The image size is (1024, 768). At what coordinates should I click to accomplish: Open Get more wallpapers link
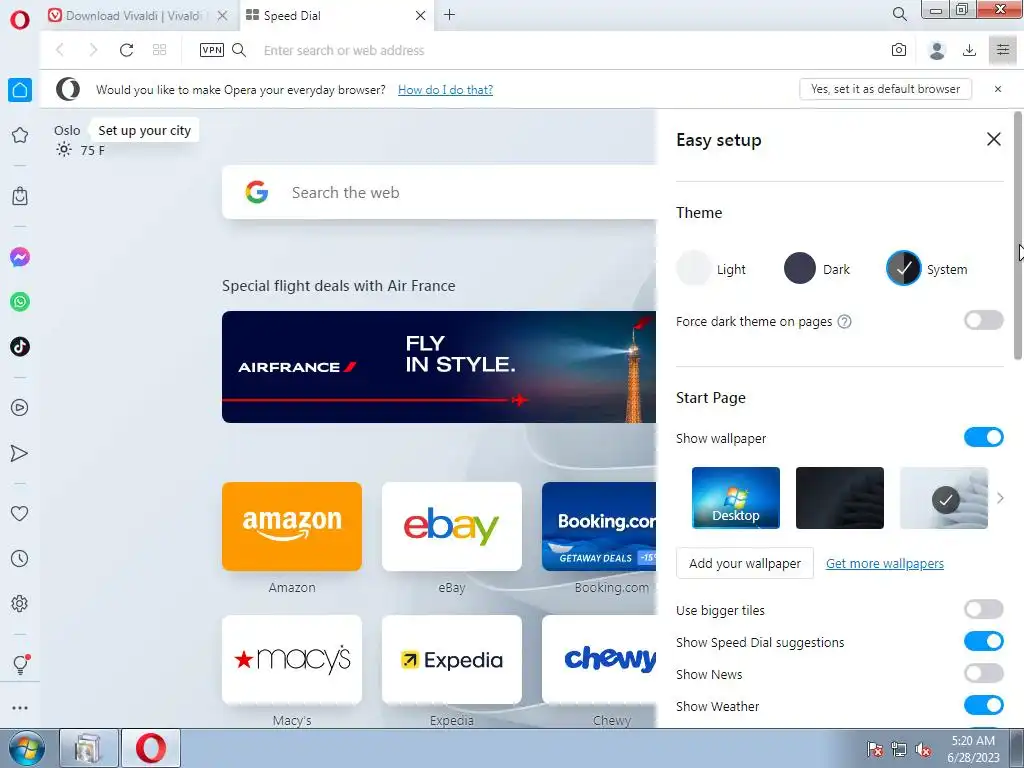pos(884,564)
